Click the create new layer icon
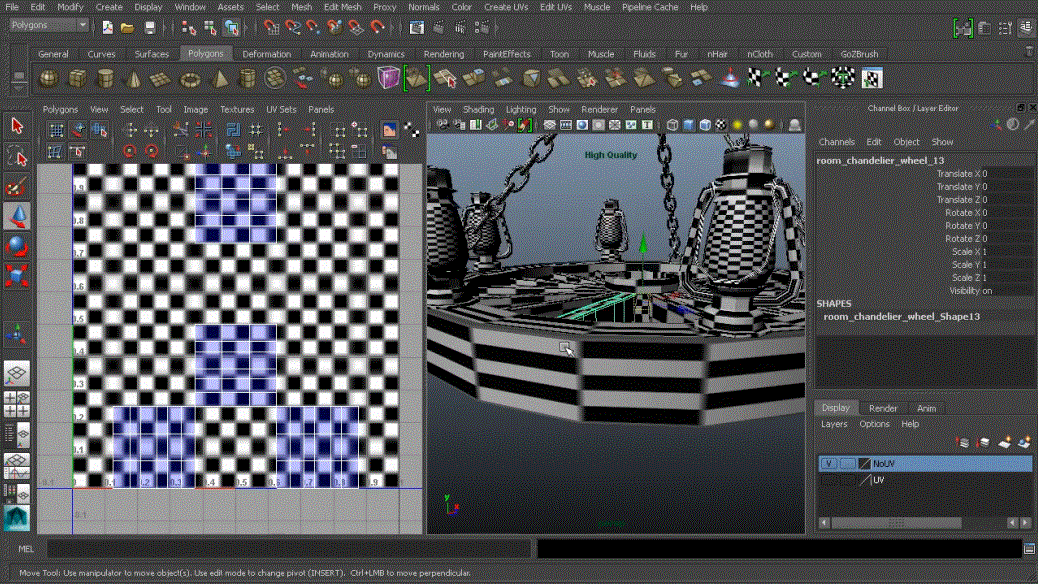Viewport: 1038px width, 584px height. pos(1004,442)
